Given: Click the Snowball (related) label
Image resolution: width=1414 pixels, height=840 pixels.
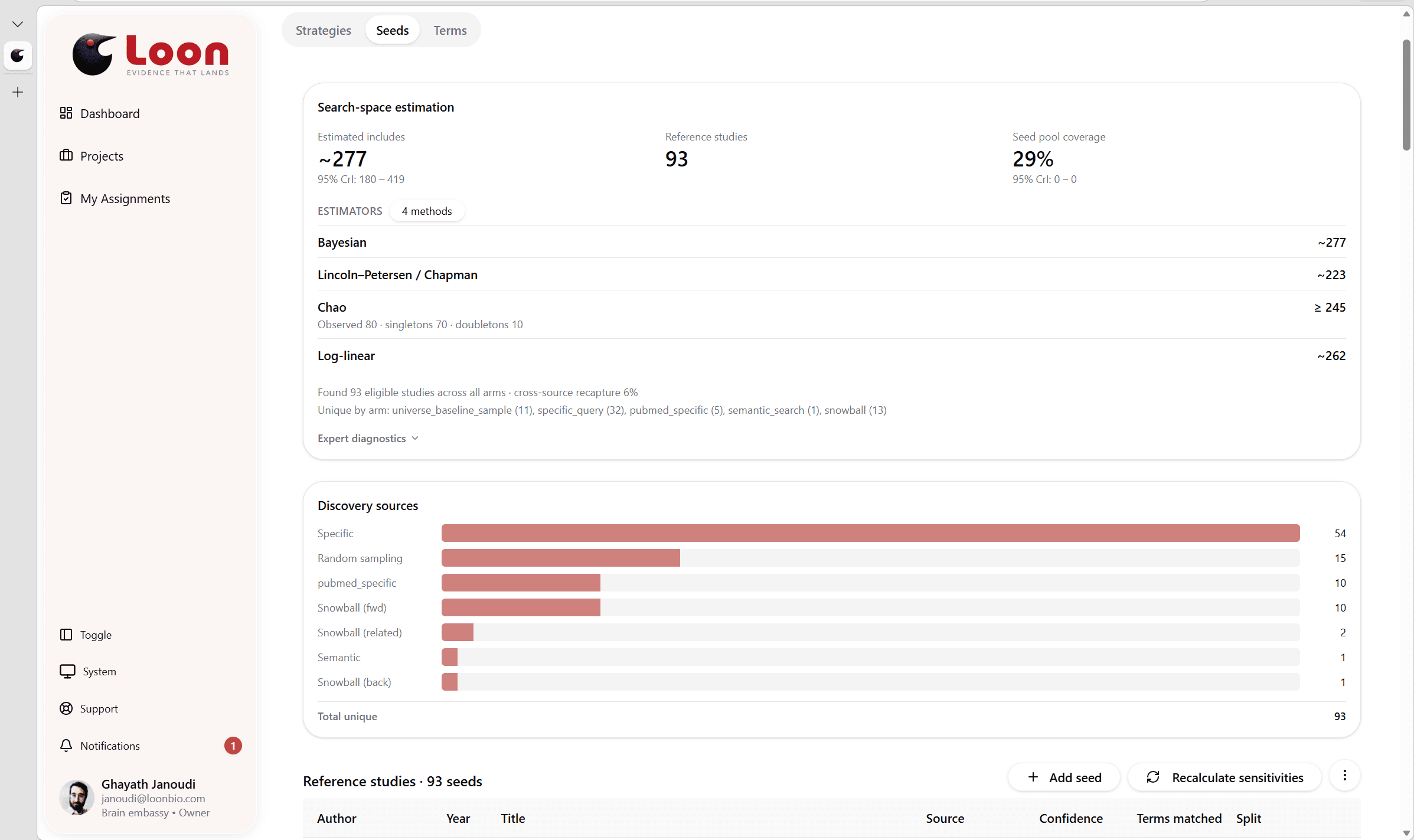Looking at the screenshot, I should click(360, 632).
